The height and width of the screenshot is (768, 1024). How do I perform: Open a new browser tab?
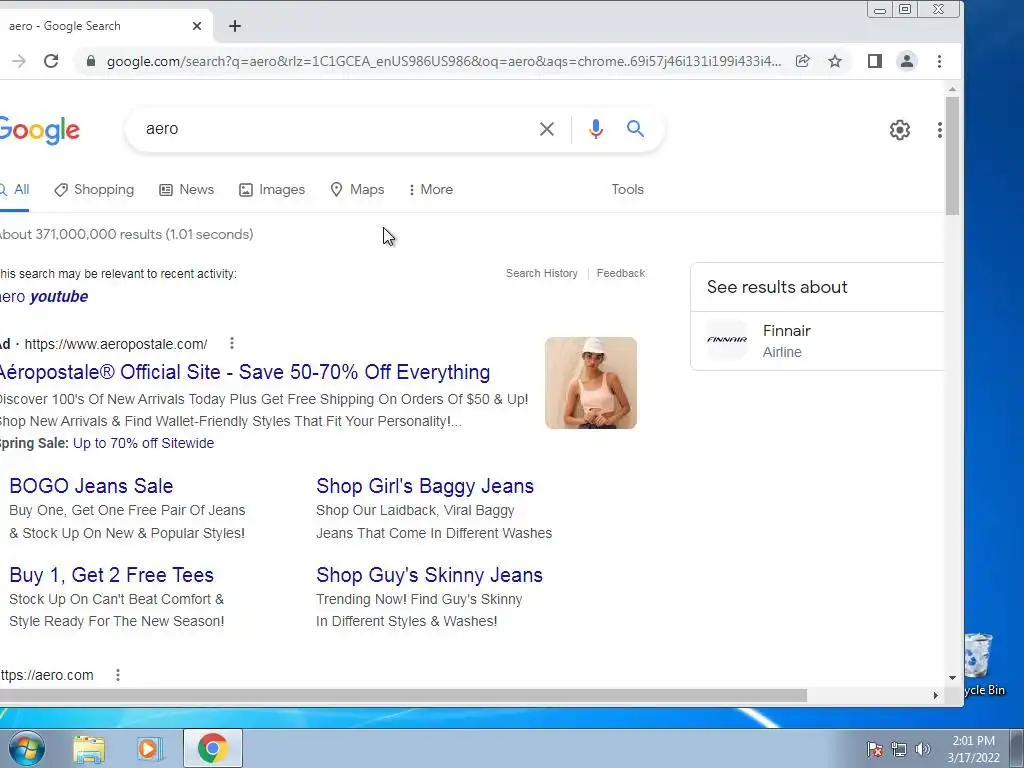(235, 26)
